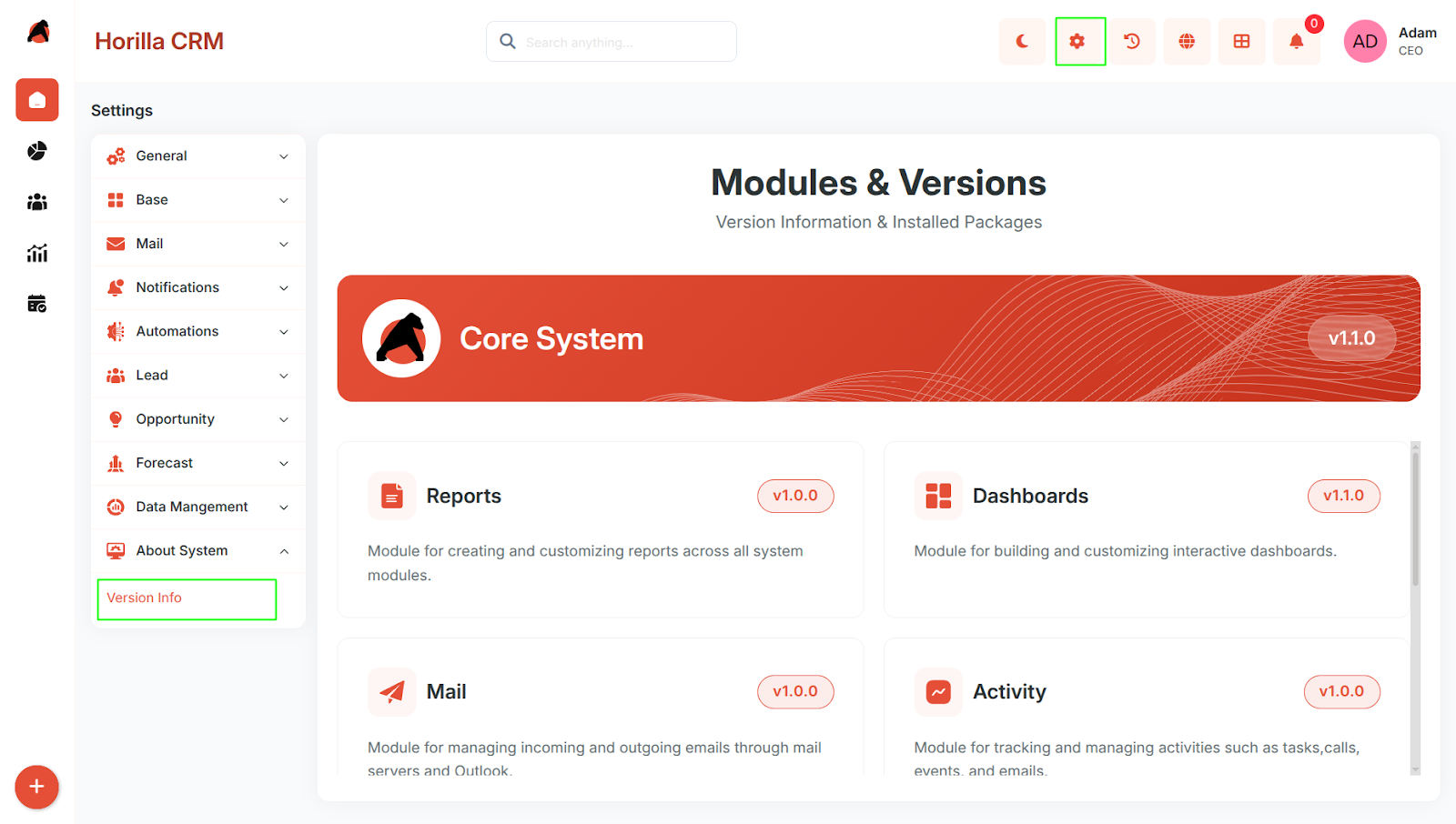The image size is (1456, 824).
Task: Open recent history clock icon
Action: click(x=1132, y=41)
